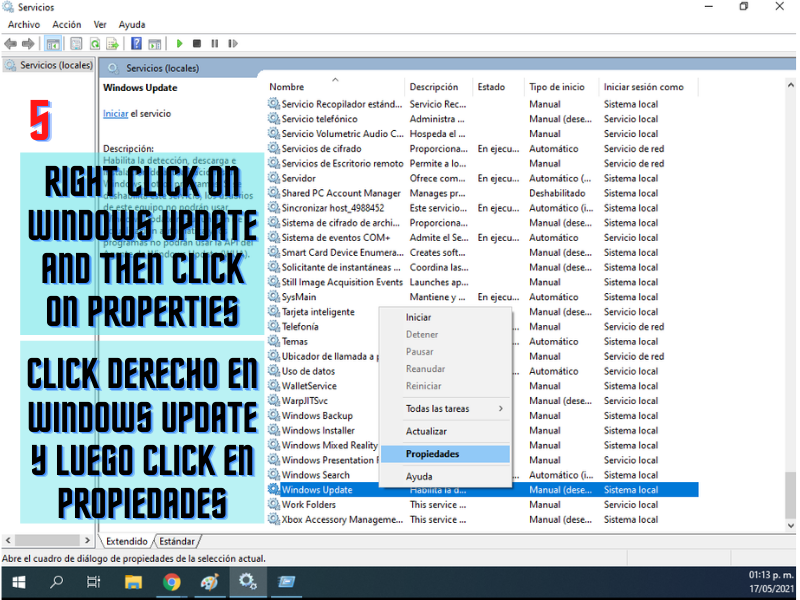
Task: Open the Help toolbar icon
Action: pos(136,44)
